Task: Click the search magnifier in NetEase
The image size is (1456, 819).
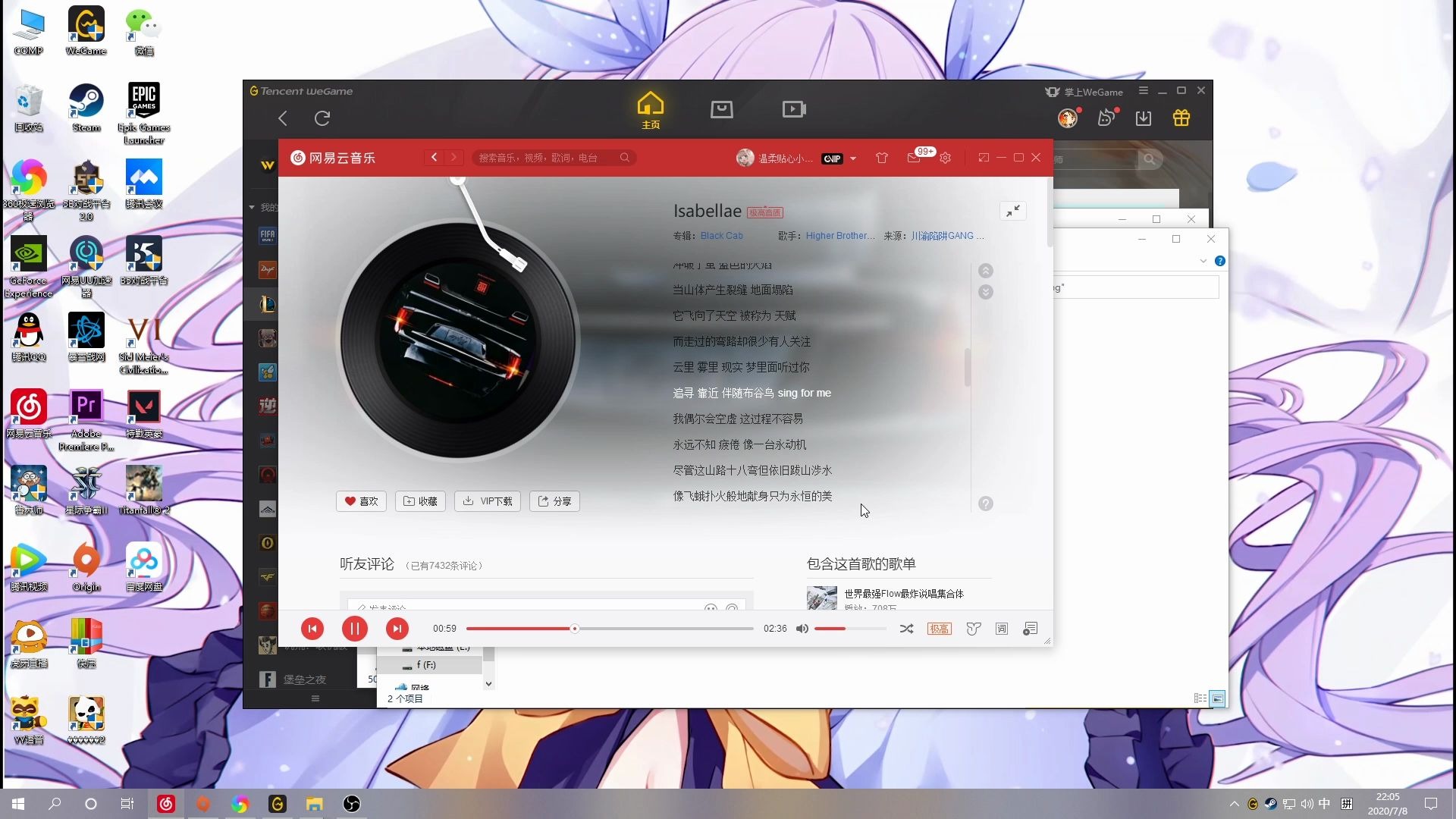Action: click(x=624, y=158)
